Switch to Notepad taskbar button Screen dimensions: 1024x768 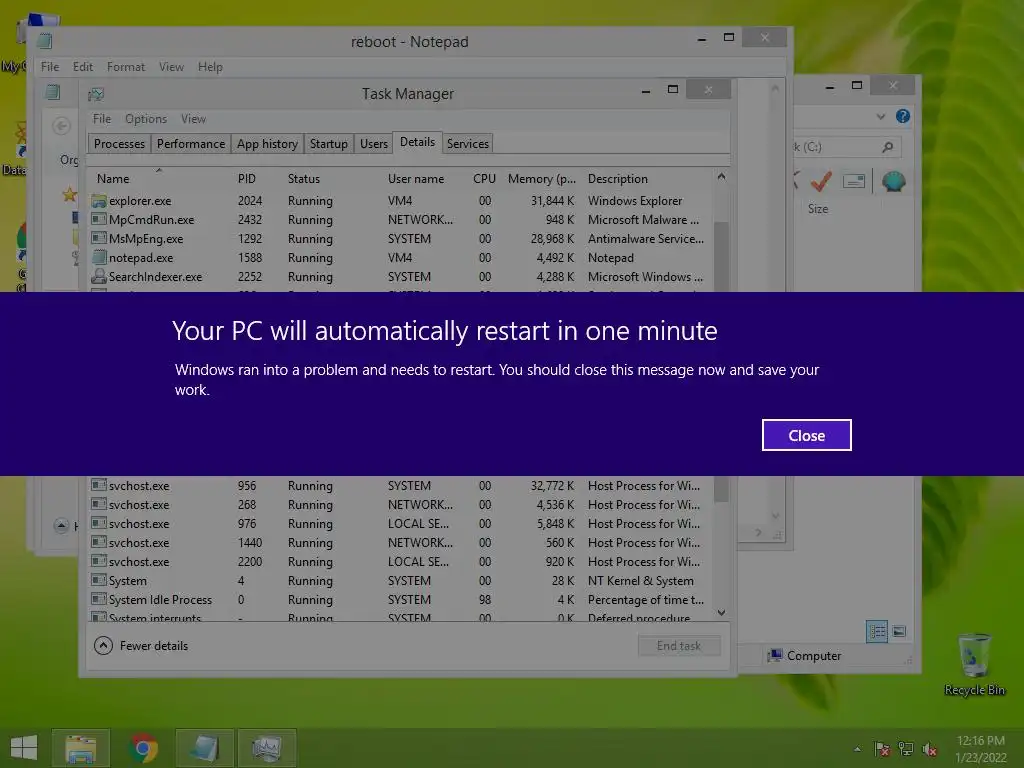pyautogui.click(x=204, y=748)
